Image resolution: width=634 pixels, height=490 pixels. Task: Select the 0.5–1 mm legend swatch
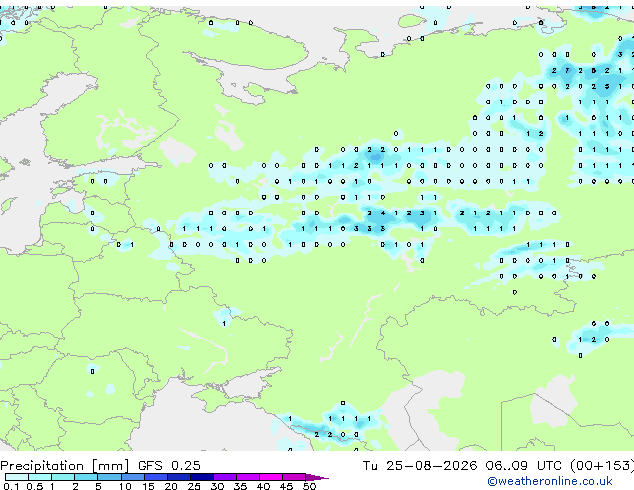click(40, 477)
